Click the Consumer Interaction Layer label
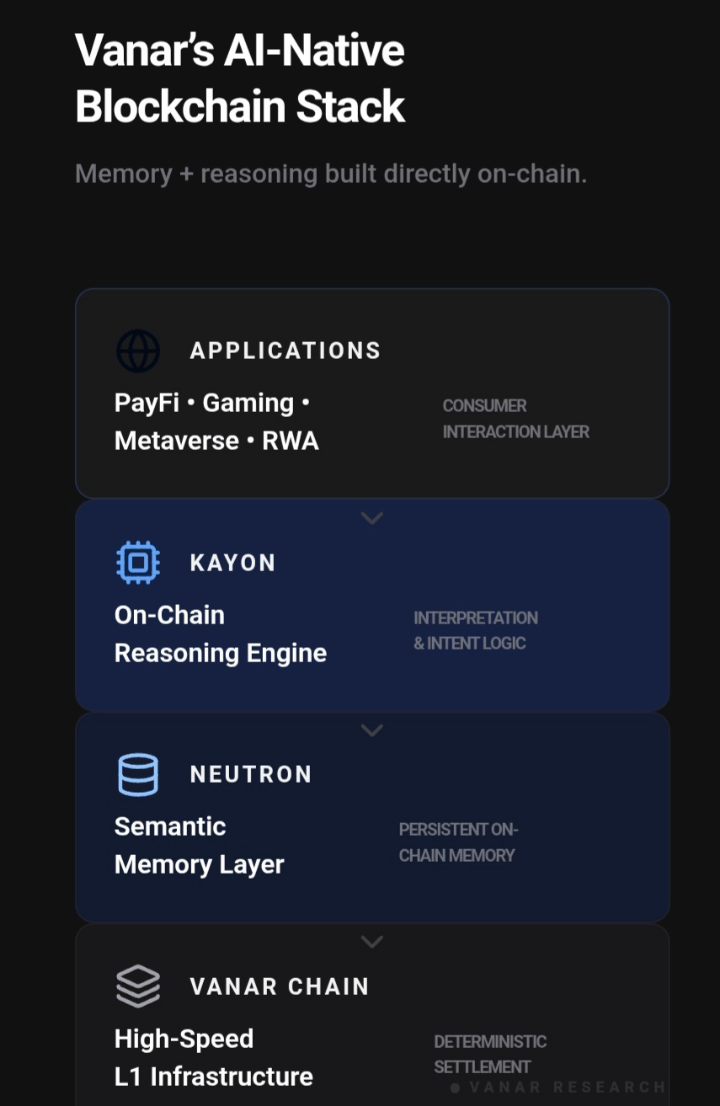 pos(515,419)
